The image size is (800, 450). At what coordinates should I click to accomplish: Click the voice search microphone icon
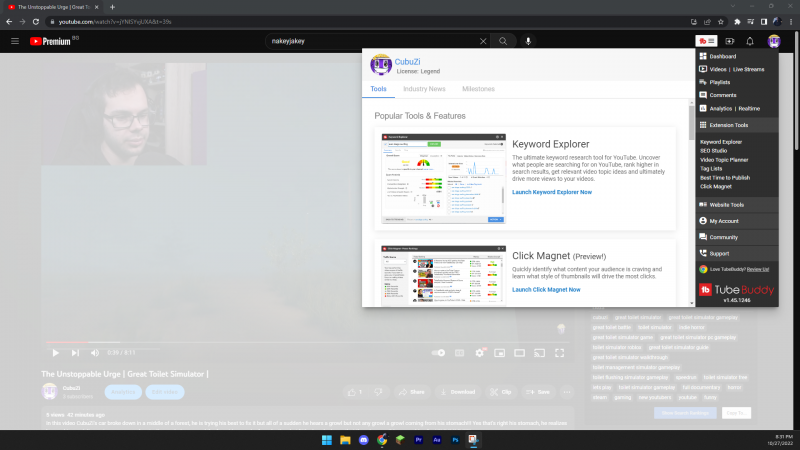click(528, 41)
